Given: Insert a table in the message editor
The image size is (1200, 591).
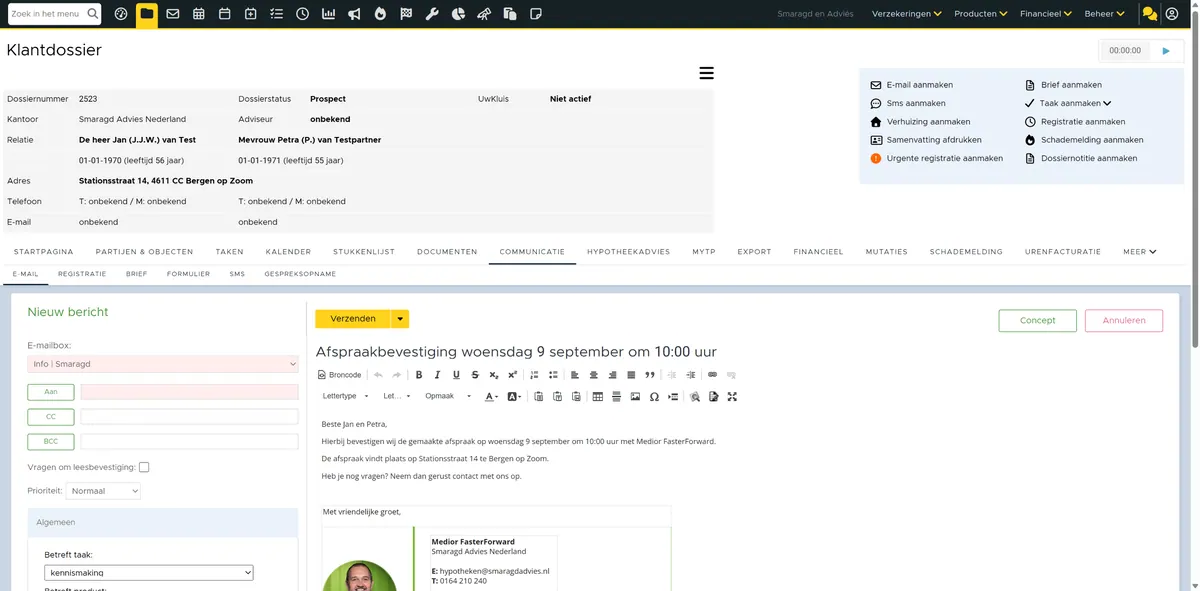Looking at the screenshot, I should (598, 397).
